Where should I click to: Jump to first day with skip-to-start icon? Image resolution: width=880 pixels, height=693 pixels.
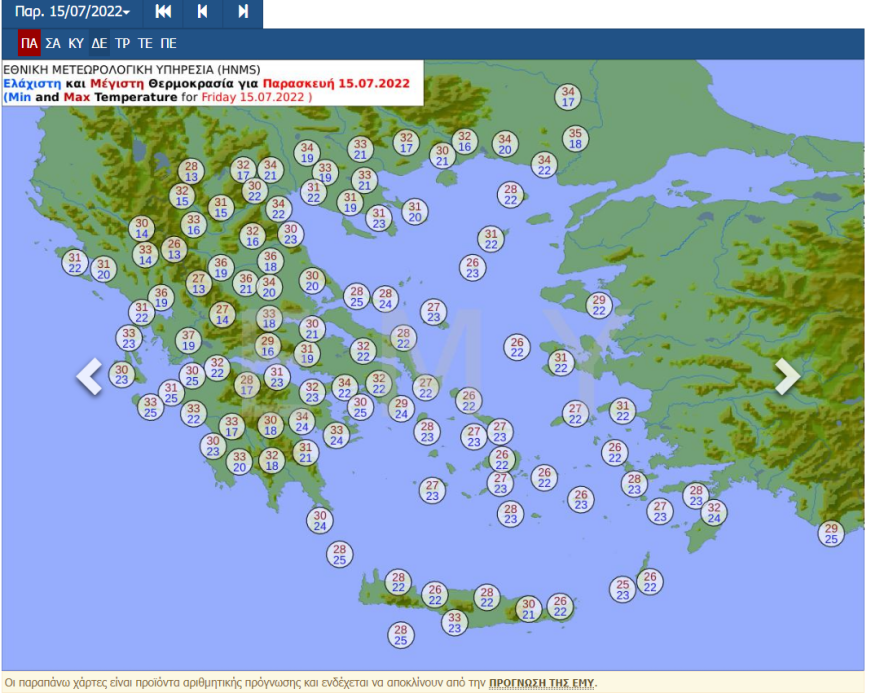point(163,12)
